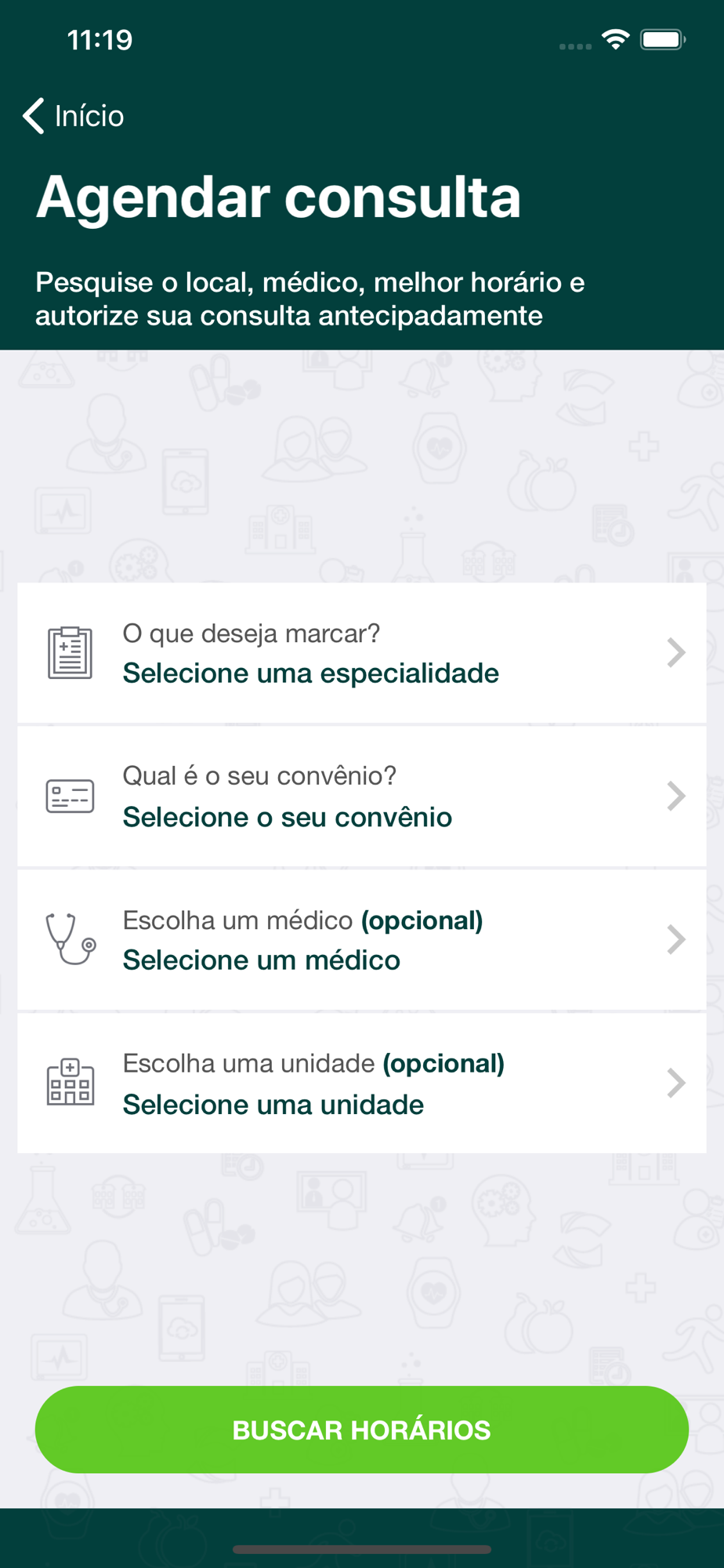Tap the home indicator bar at bottom
The image size is (724, 1568).
tap(362, 1549)
